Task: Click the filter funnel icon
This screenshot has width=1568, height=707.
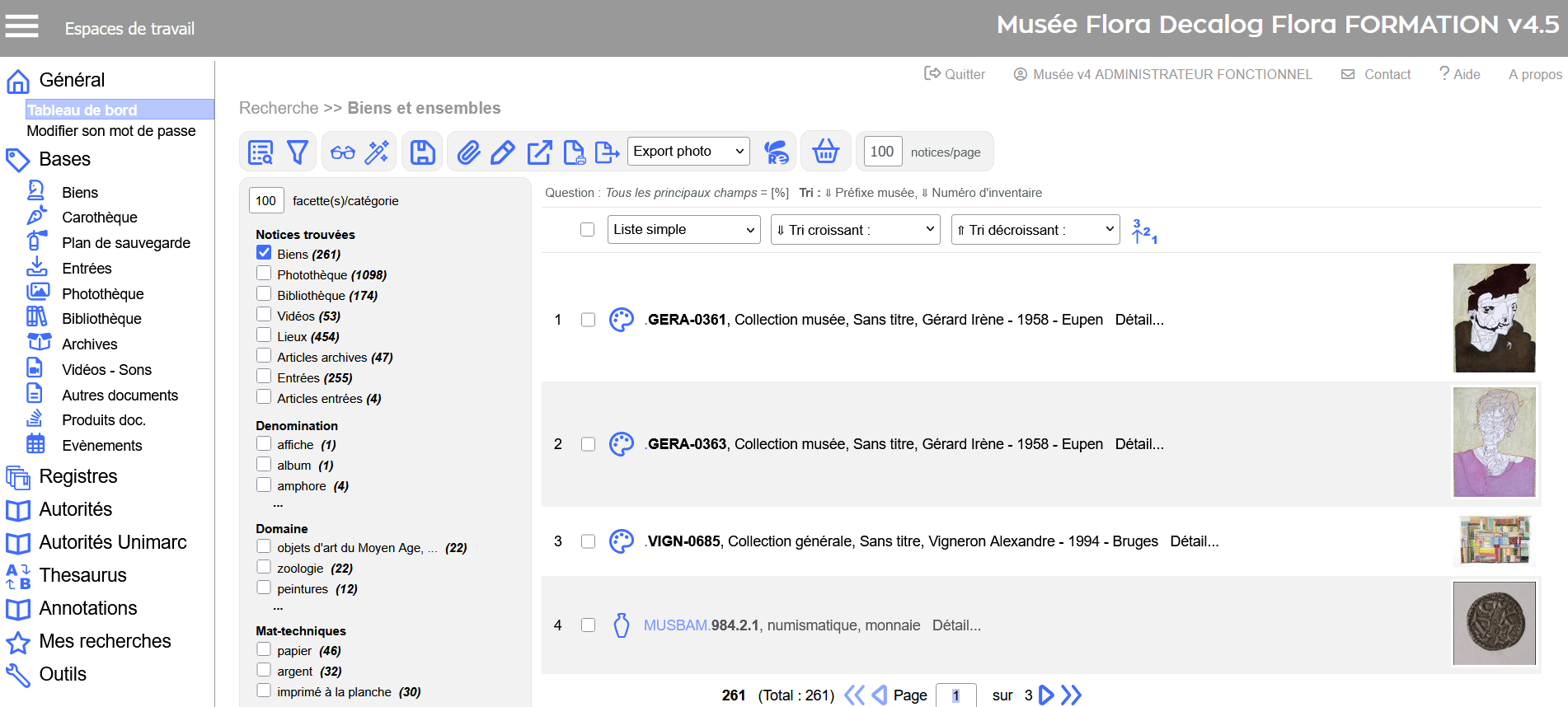Action: tap(298, 152)
